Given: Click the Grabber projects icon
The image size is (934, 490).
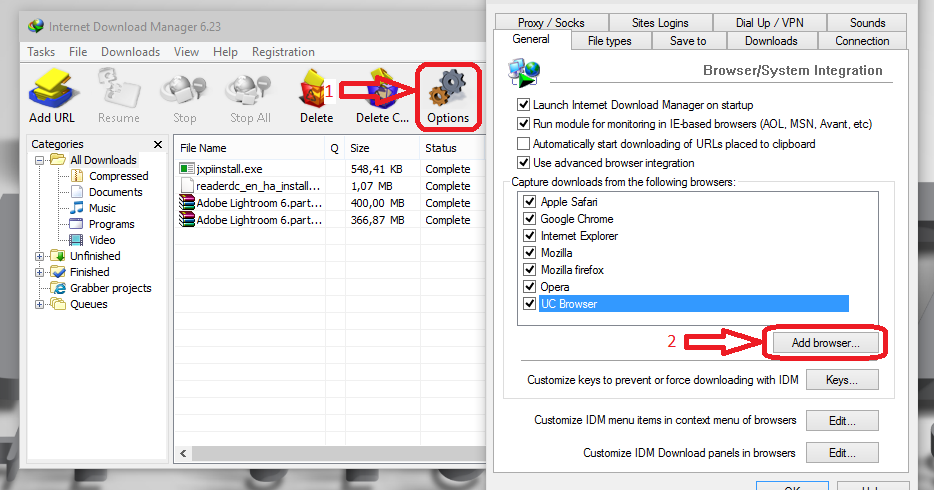Looking at the screenshot, I should pyautogui.click(x=58, y=288).
